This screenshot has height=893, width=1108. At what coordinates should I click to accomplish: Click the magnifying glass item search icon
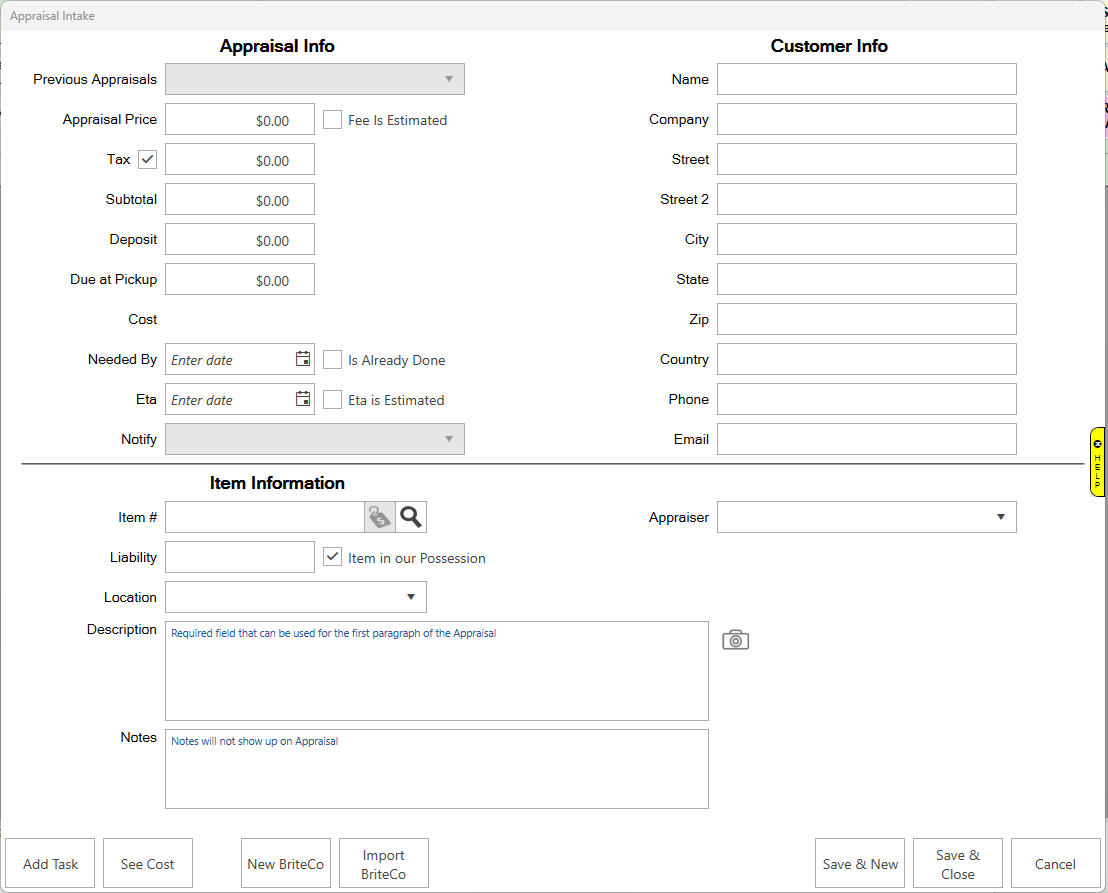(x=411, y=517)
